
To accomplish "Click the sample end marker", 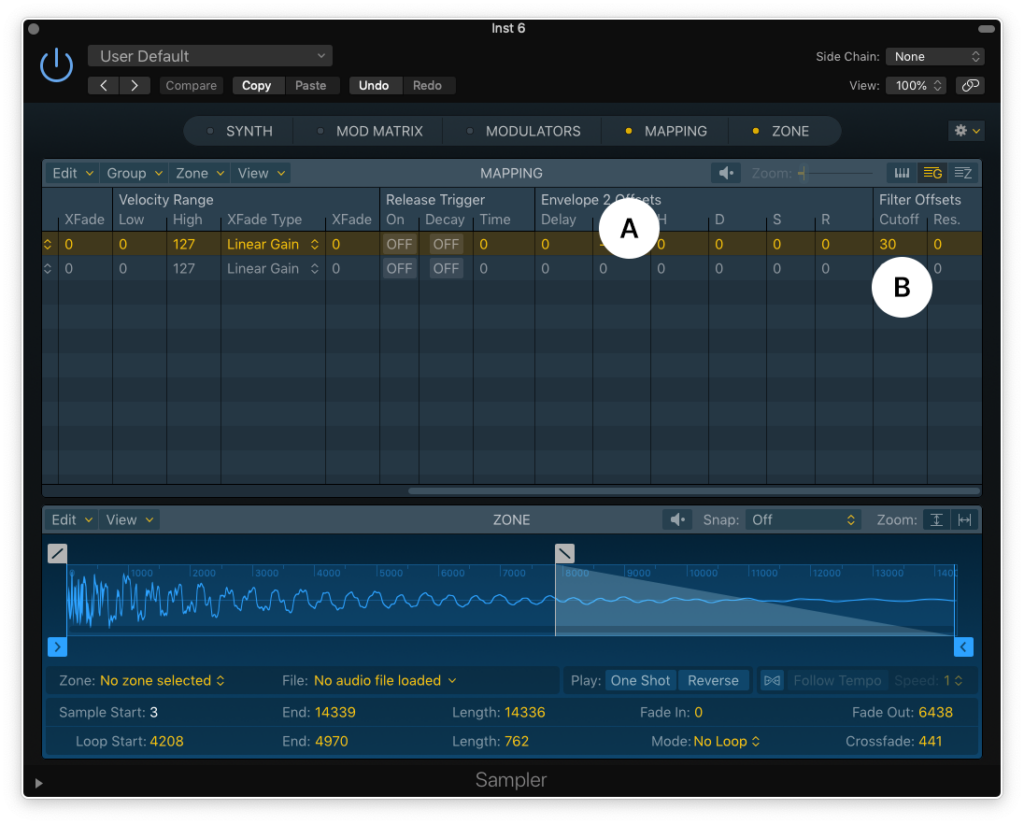I will pyautogui.click(x=963, y=647).
